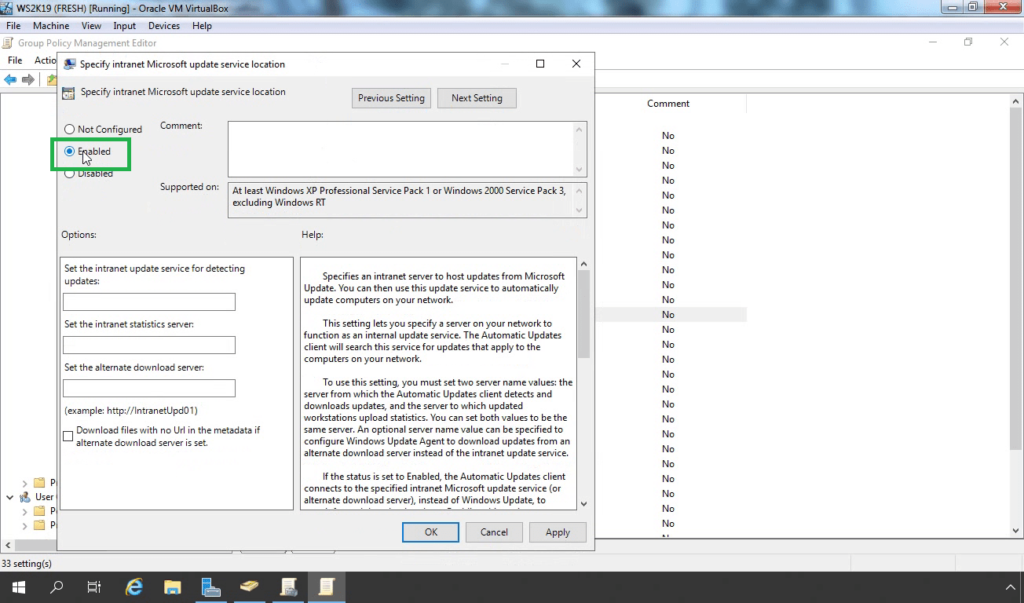Click the dialog's title bar computer icon
This screenshot has height=603, width=1024.
[x=69, y=64]
